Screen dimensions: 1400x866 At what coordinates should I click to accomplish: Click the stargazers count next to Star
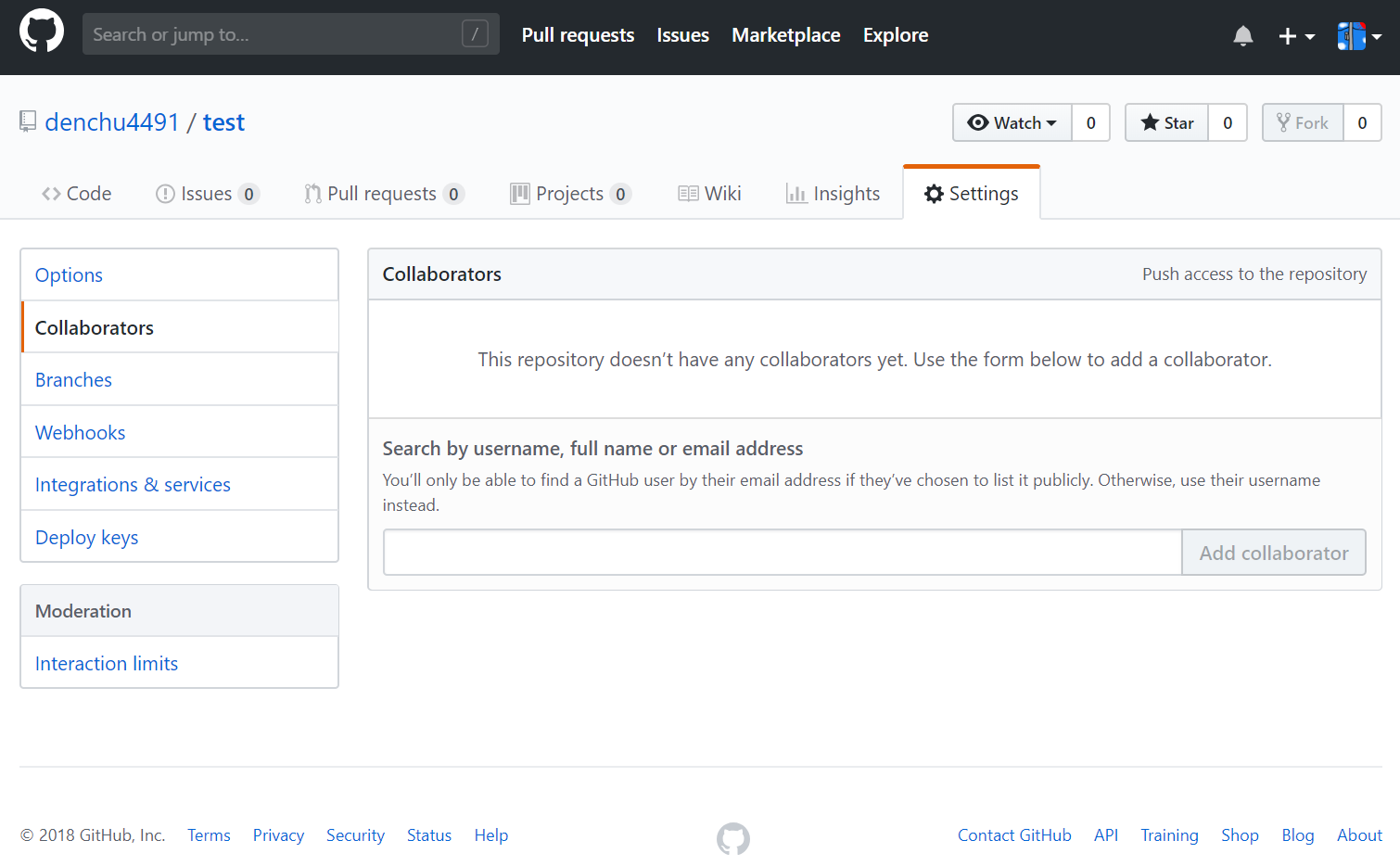pos(1228,122)
